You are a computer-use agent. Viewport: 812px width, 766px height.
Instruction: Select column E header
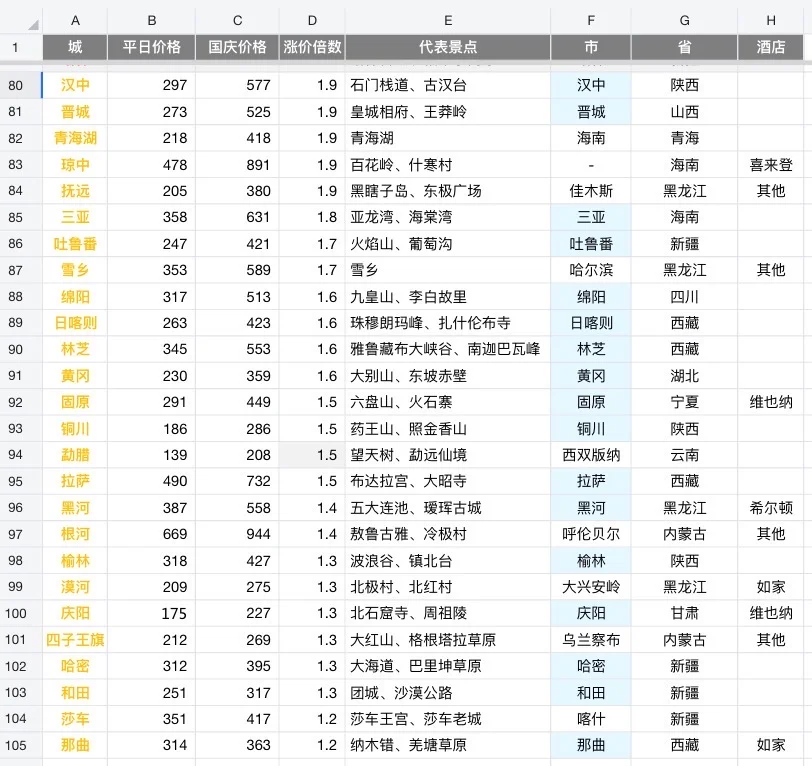[x=448, y=20]
